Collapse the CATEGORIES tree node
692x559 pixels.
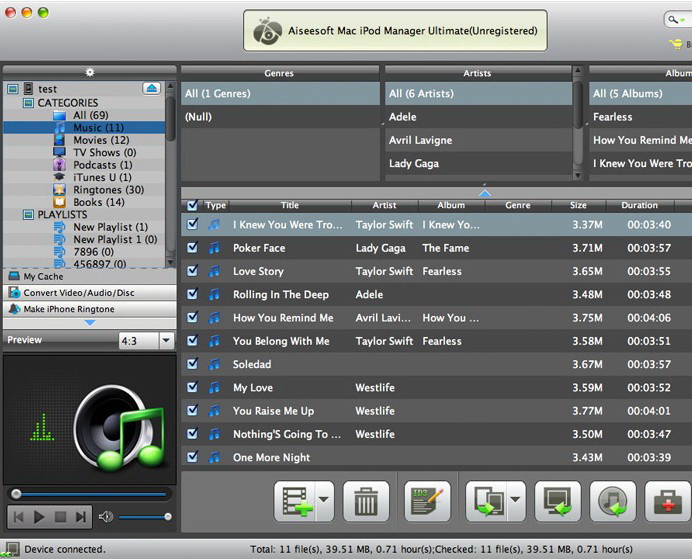point(27,103)
